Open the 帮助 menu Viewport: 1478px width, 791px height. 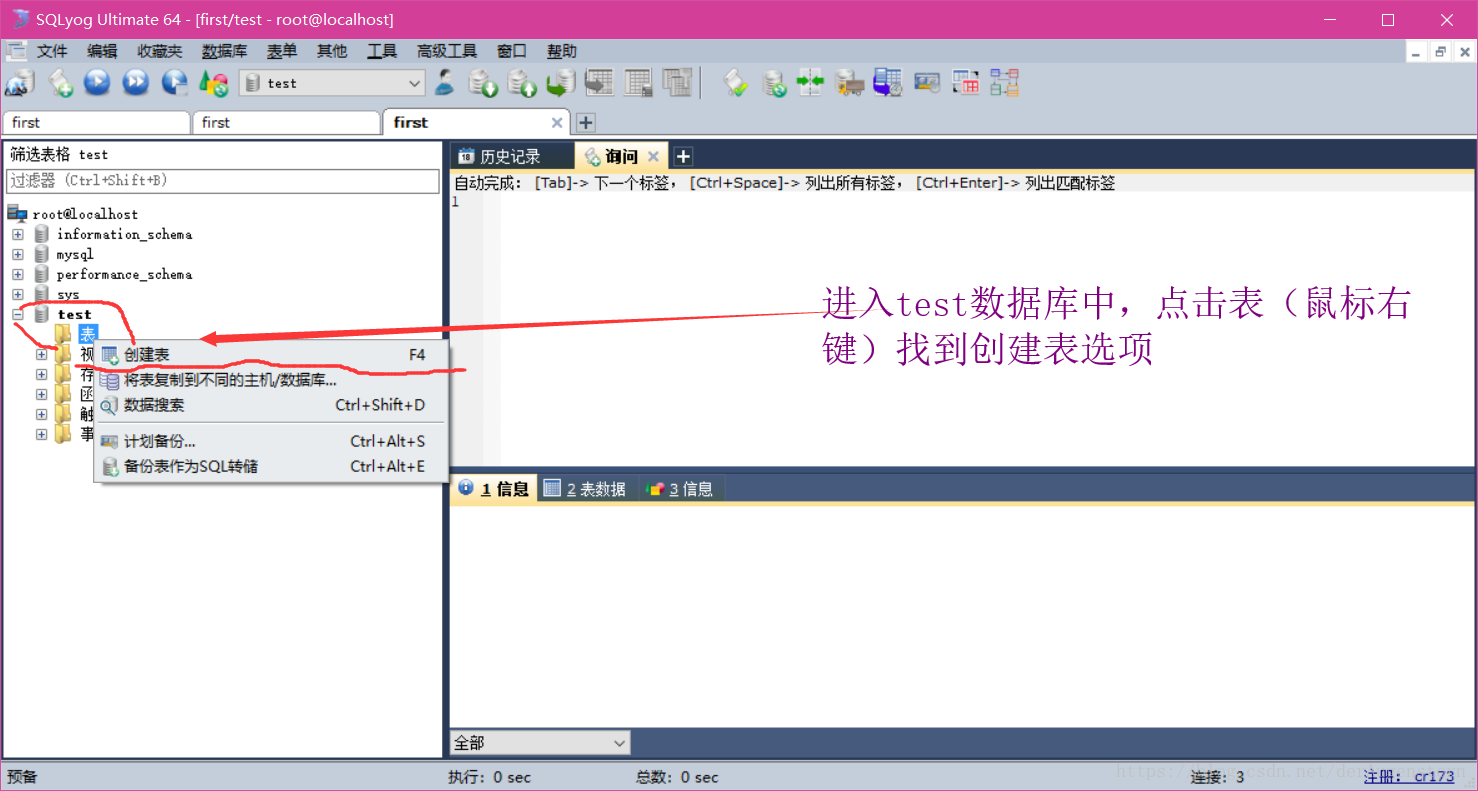(x=562, y=51)
